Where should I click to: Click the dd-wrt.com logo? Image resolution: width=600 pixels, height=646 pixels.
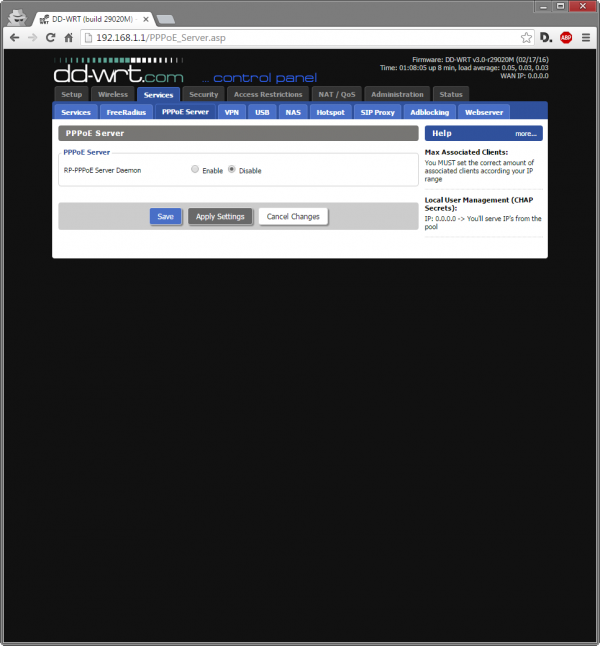120,72
